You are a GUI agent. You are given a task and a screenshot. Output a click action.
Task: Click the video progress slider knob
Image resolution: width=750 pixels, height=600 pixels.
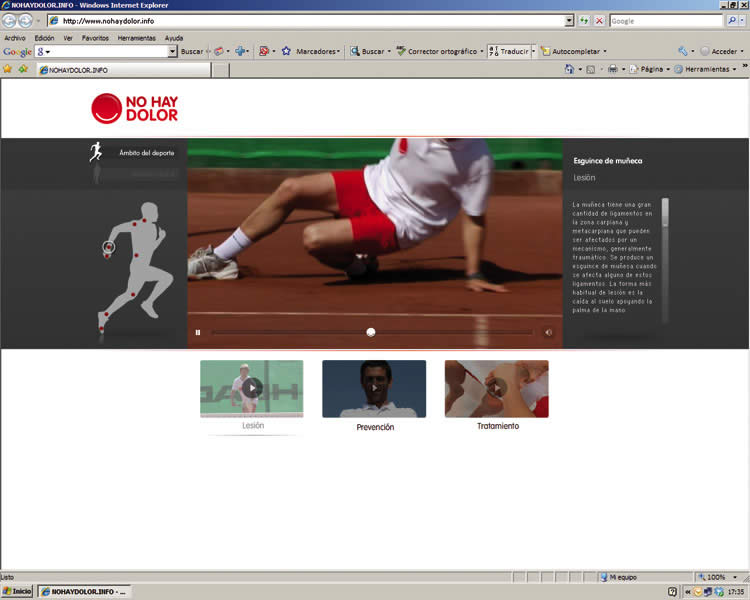(371, 332)
